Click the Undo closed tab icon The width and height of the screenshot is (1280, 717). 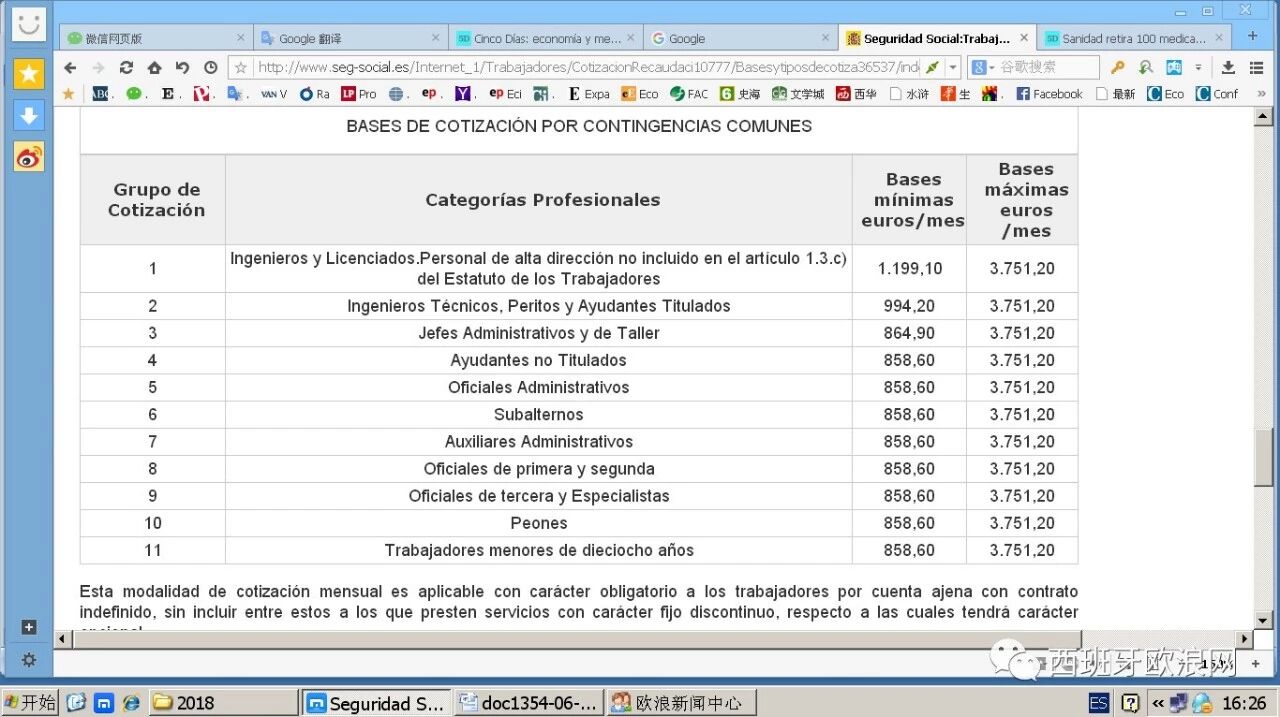182,68
